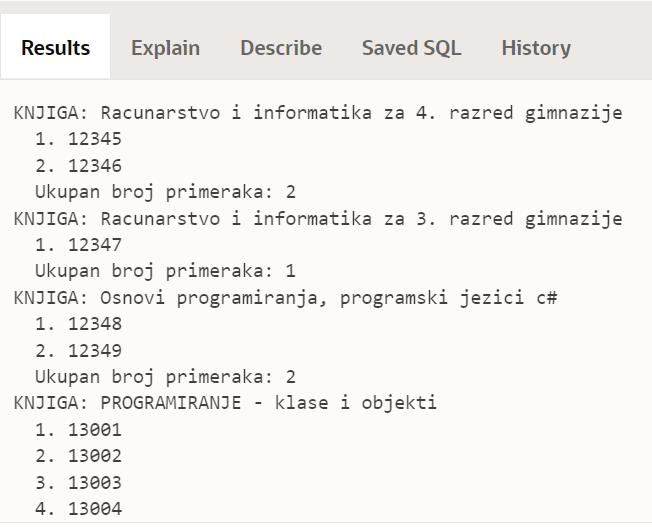Viewport: 652px width, 527px height.
Task: Click the output entry 13002
Action: point(78,456)
